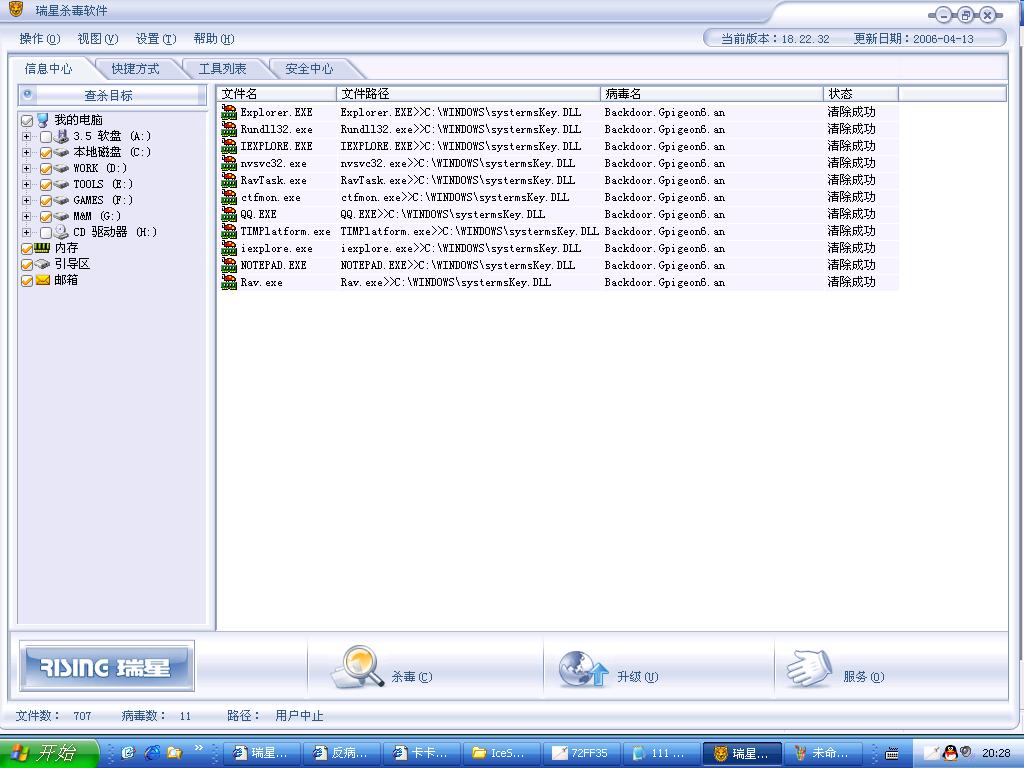This screenshot has height=768, width=1024.
Task: Switch to the 工具列表 tab
Action: pyautogui.click(x=222, y=69)
